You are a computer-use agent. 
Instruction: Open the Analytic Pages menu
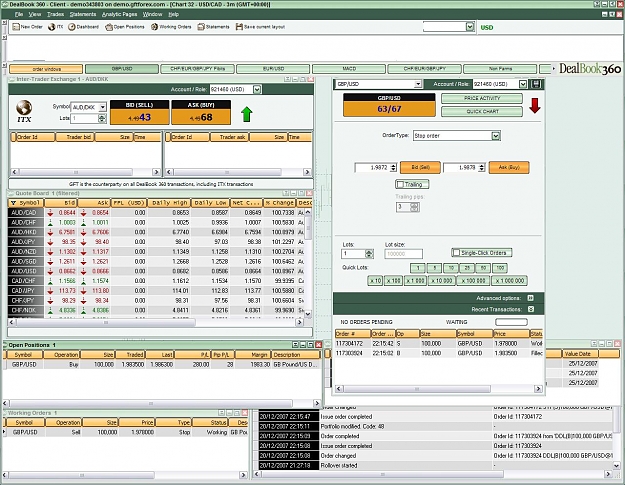(x=120, y=14)
